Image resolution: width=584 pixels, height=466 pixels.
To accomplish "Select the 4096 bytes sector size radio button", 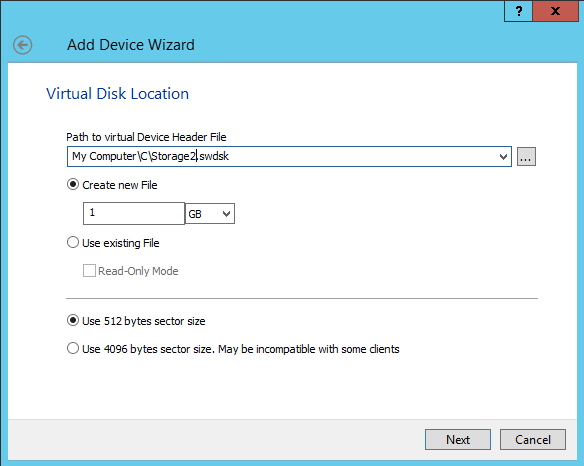I will pos(73,349).
